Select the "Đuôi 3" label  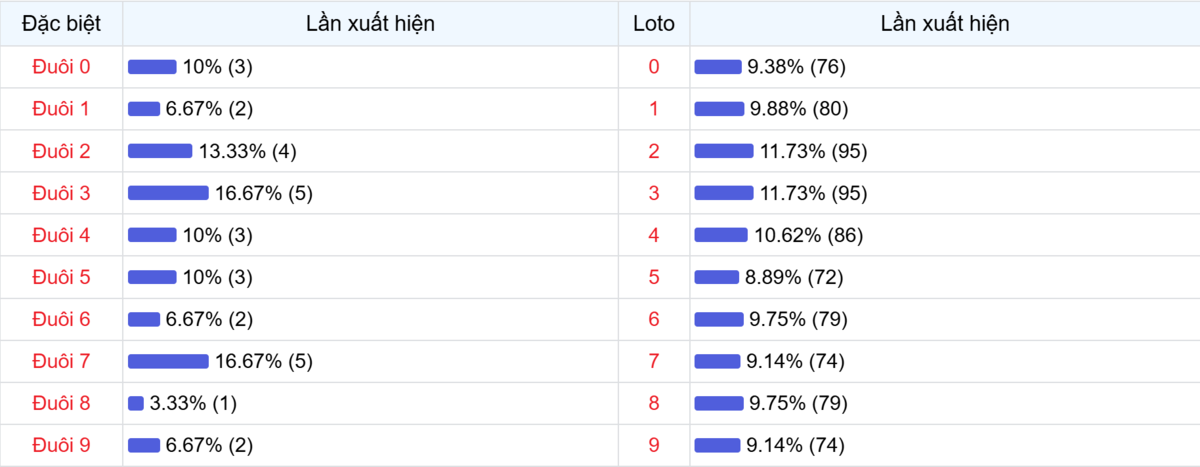[61, 193]
